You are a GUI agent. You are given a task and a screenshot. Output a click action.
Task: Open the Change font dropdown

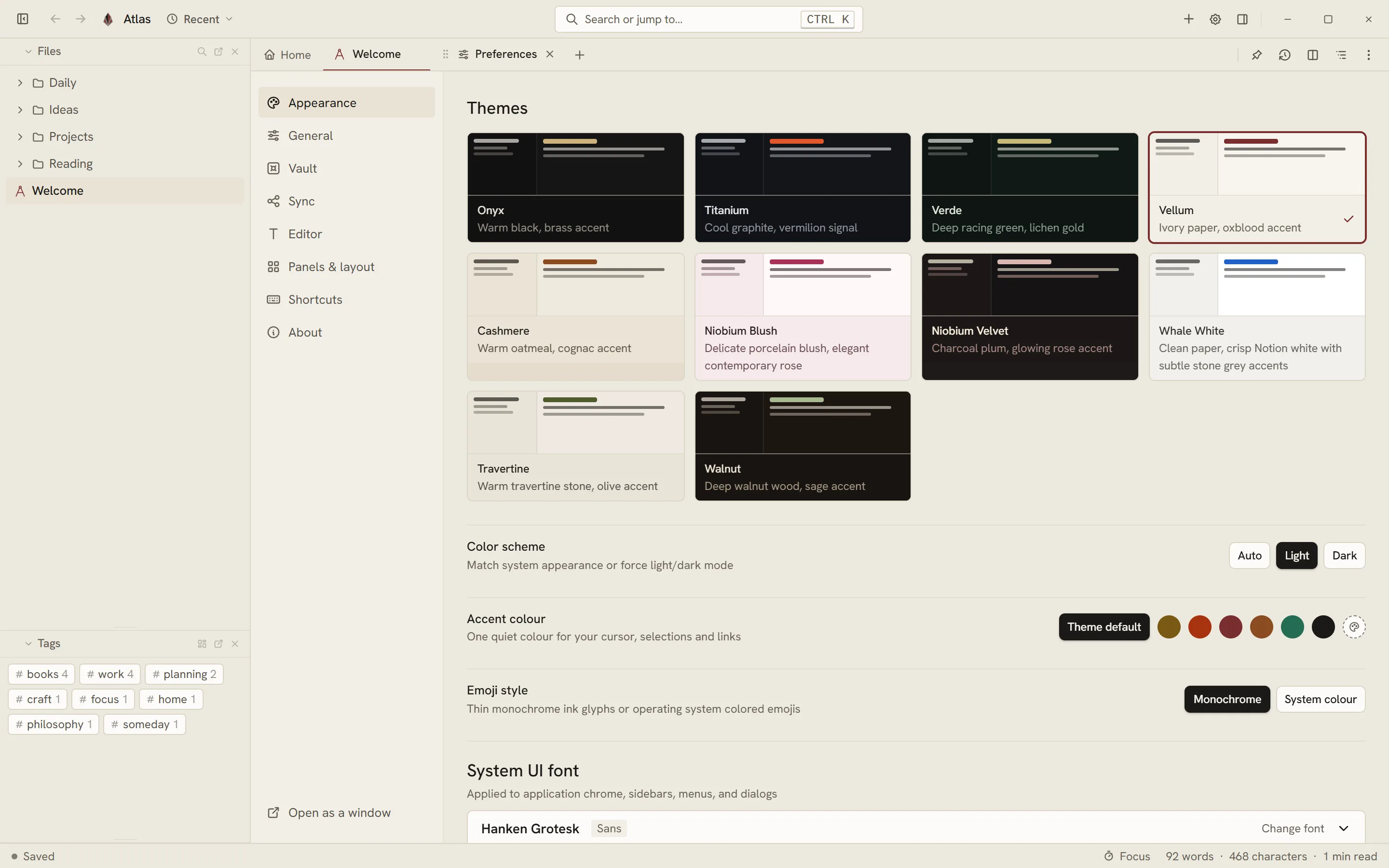pyautogui.click(x=1305, y=828)
